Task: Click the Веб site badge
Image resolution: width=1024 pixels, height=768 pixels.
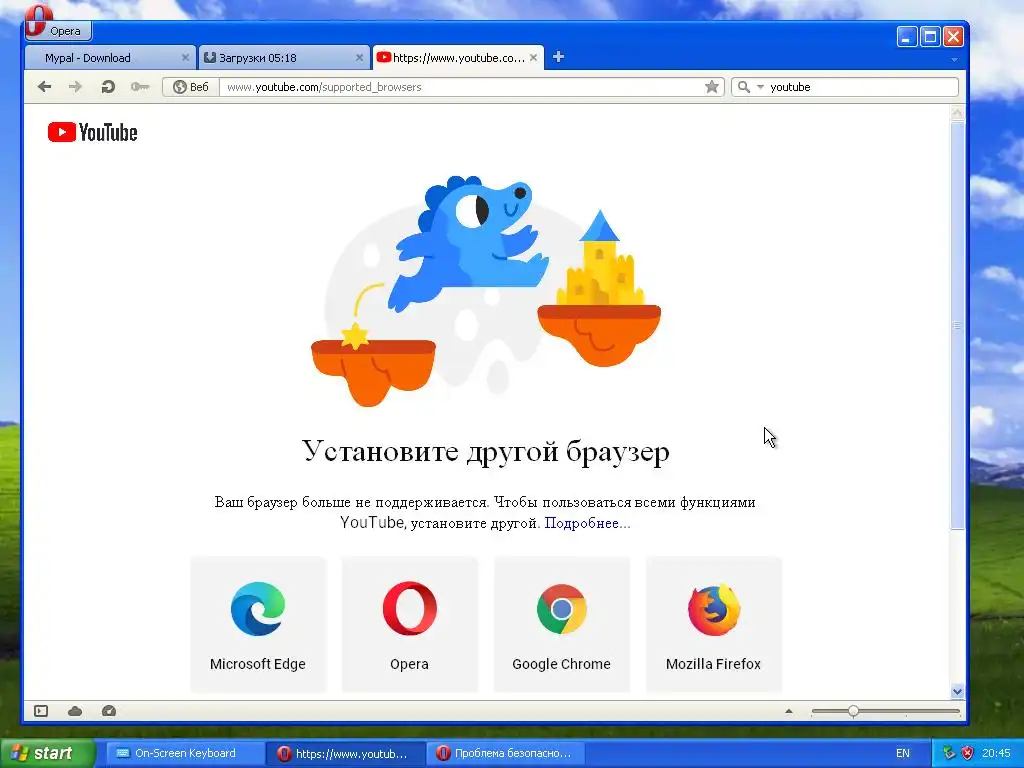Action: click(191, 87)
